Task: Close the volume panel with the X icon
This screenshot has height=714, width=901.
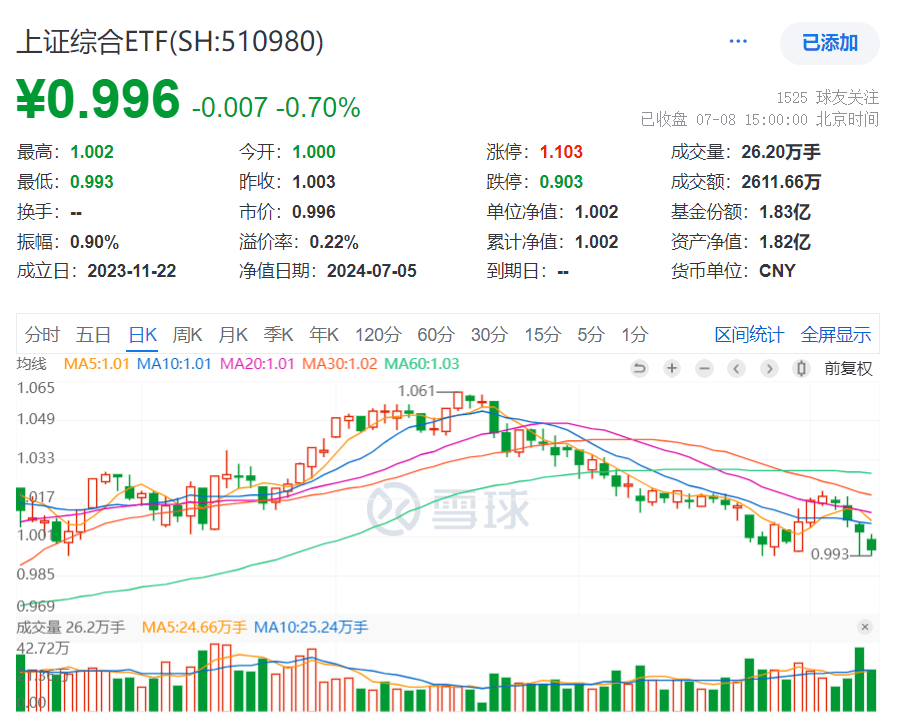Action: pos(865,627)
